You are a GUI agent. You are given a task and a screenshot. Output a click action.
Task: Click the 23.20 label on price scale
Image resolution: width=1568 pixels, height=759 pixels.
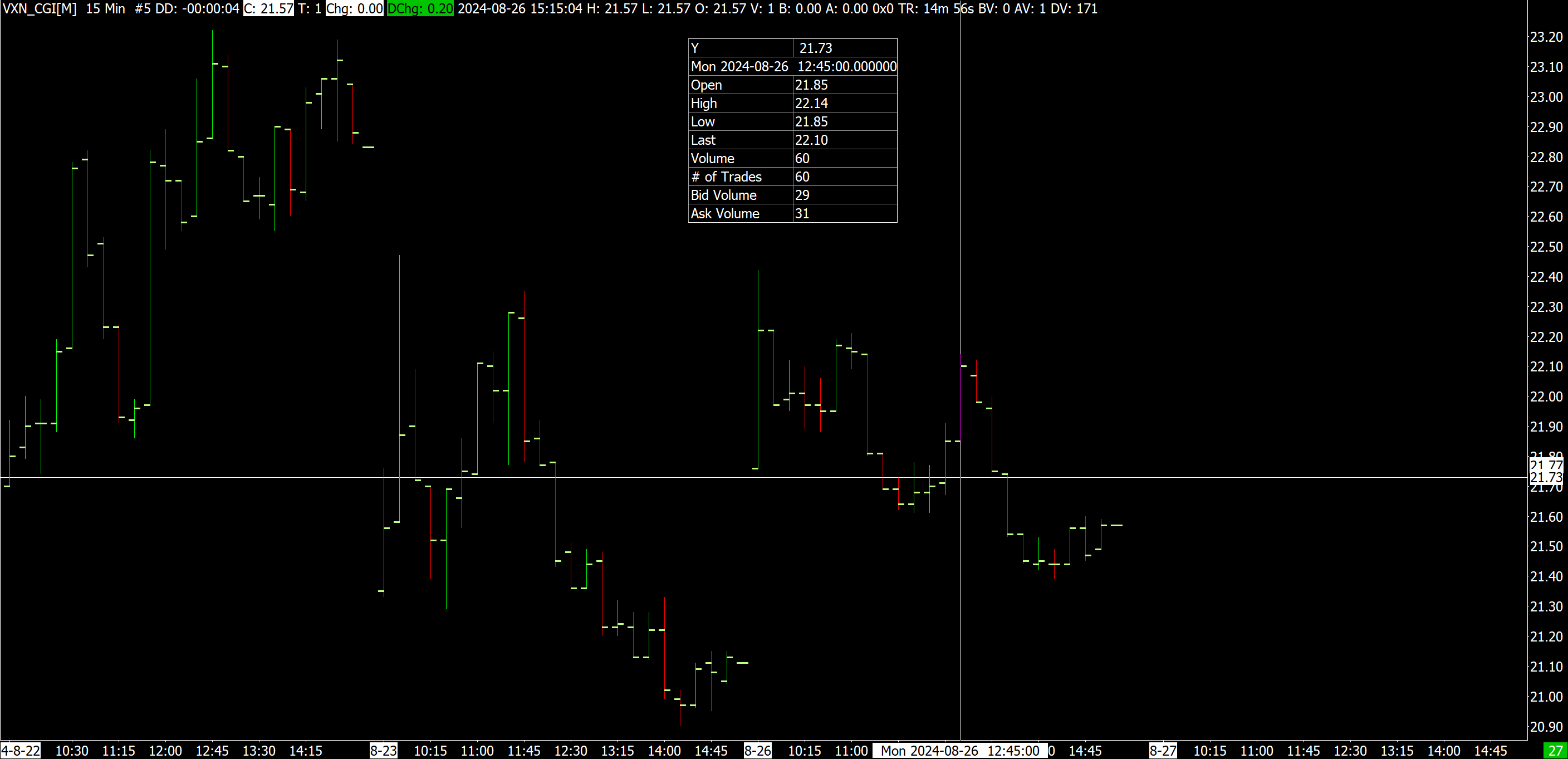click(x=1546, y=37)
